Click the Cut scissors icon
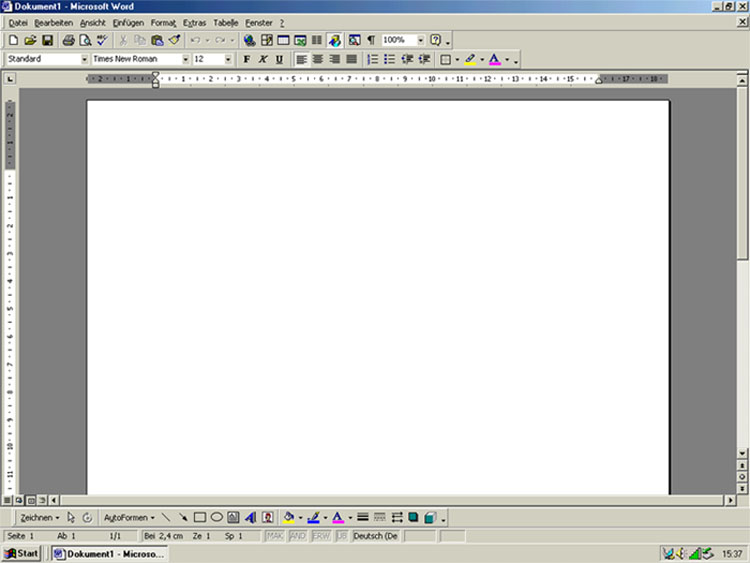 [x=123, y=40]
